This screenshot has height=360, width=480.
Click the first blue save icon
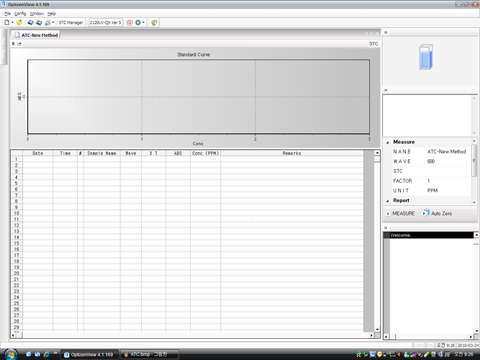pyautogui.click(x=30, y=22)
